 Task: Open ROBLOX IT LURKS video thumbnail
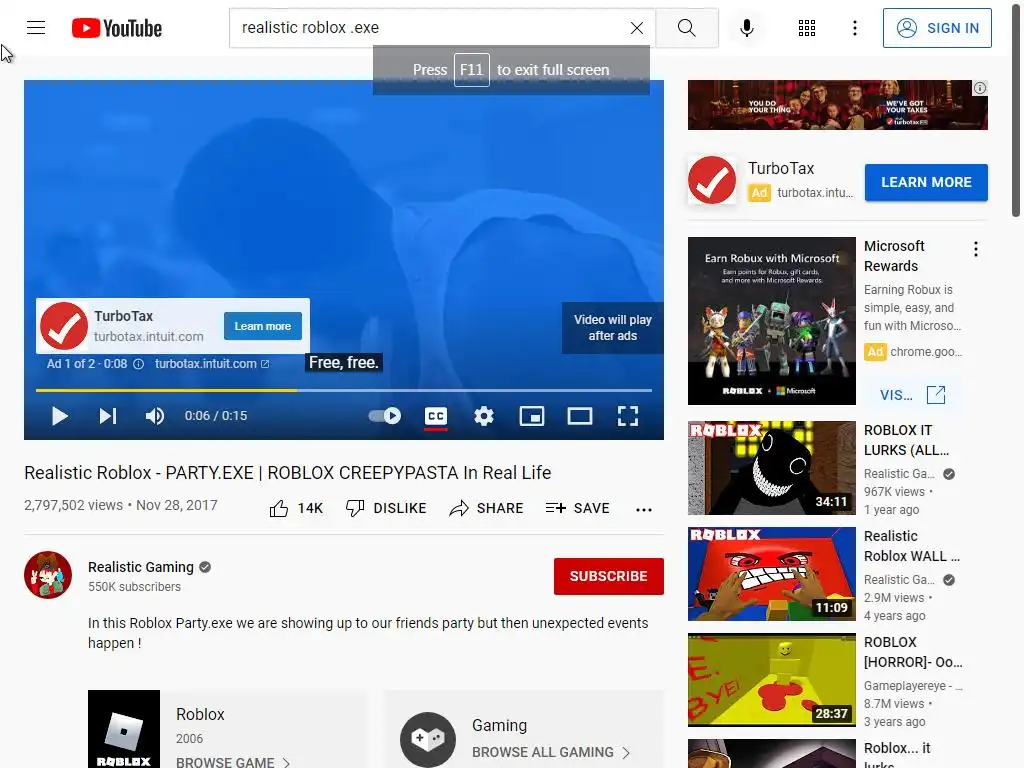tap(771, 468)
